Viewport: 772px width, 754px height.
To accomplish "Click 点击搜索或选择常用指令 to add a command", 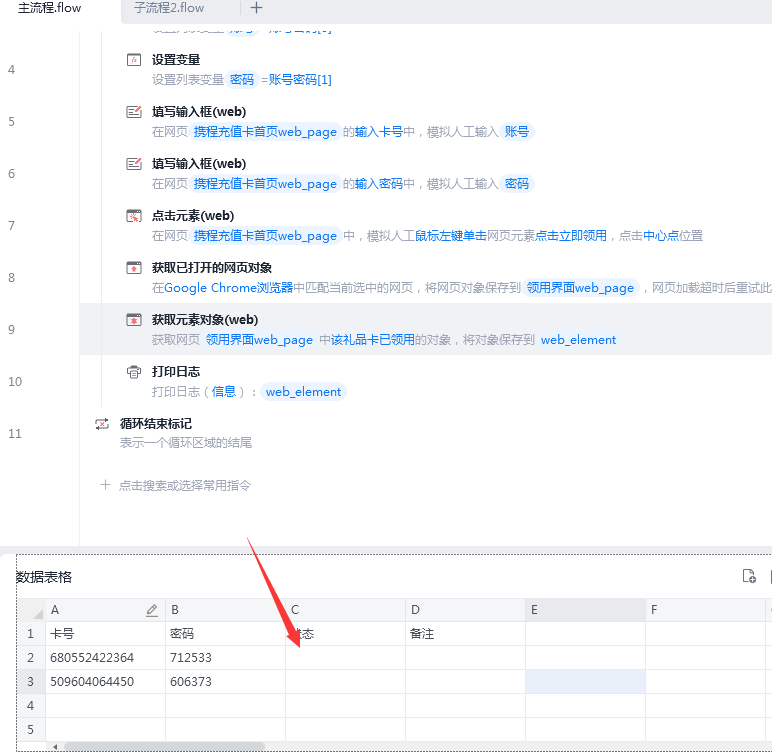I will point(185,486).
